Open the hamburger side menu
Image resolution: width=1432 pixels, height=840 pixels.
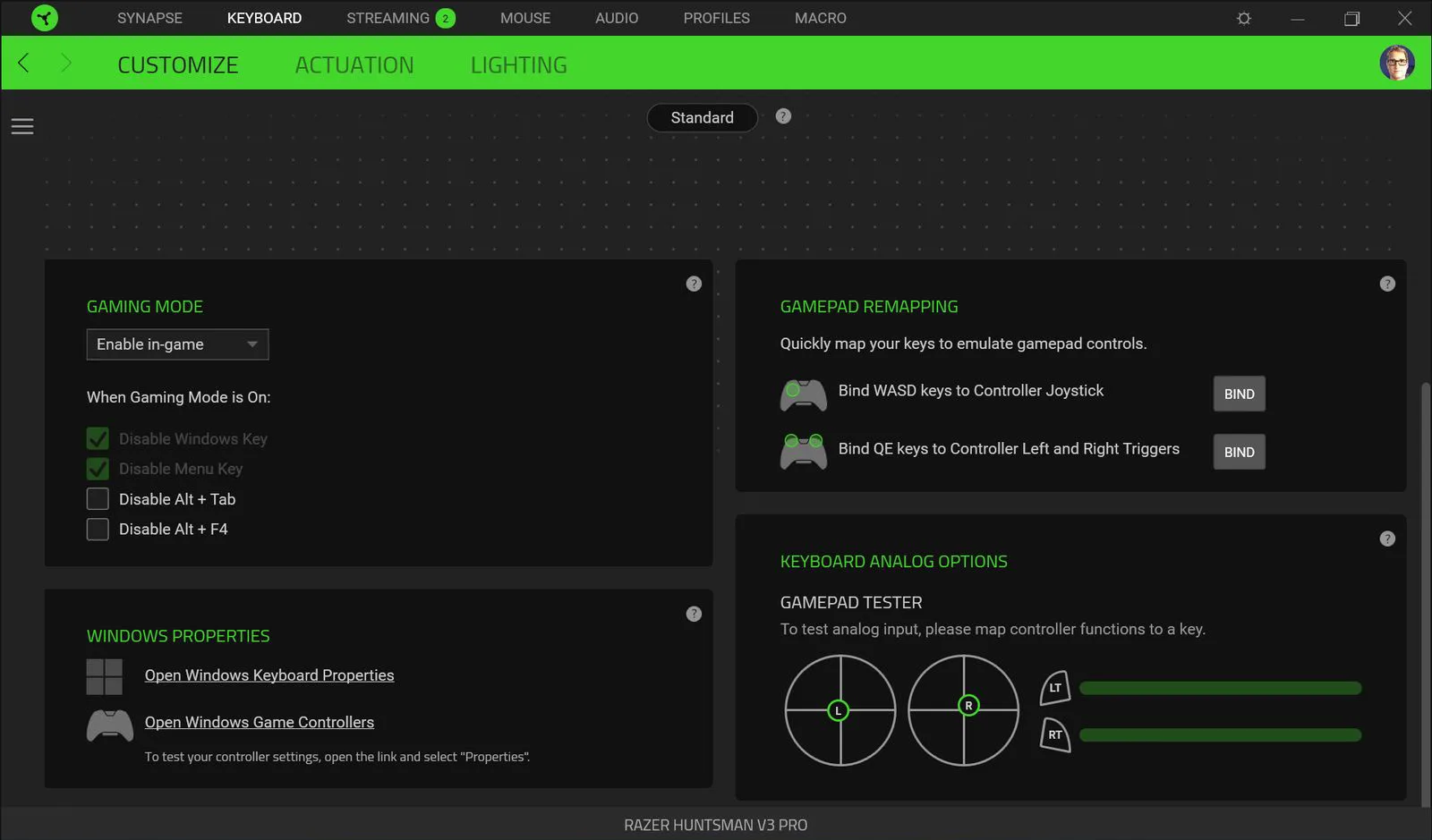coord(22,126)
